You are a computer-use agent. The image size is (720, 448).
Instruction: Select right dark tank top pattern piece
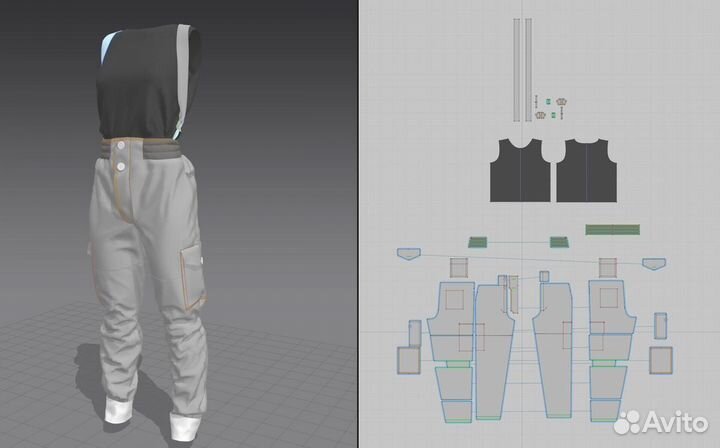pos(586,170)
